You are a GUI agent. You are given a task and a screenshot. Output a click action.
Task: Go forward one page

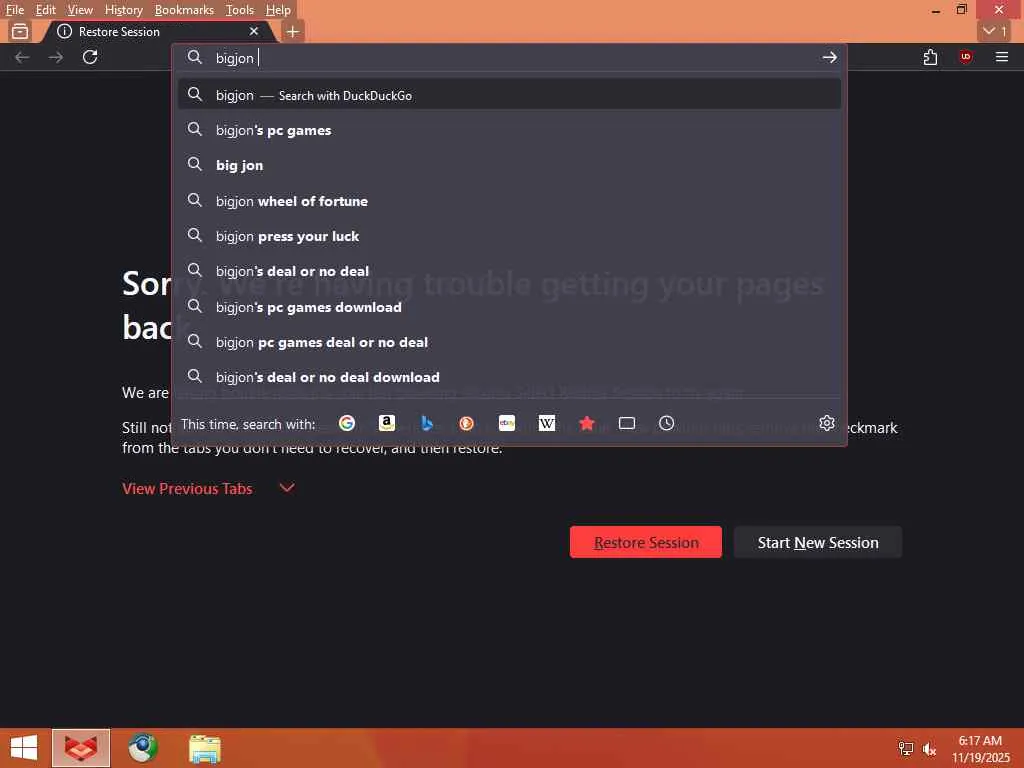click(56, 57)
